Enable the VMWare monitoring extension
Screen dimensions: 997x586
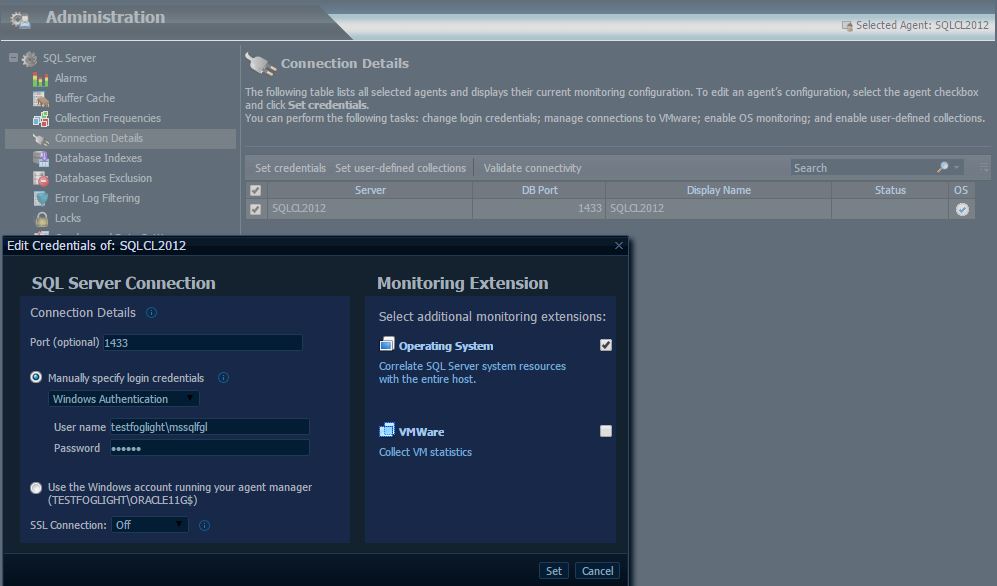(605, 431)
